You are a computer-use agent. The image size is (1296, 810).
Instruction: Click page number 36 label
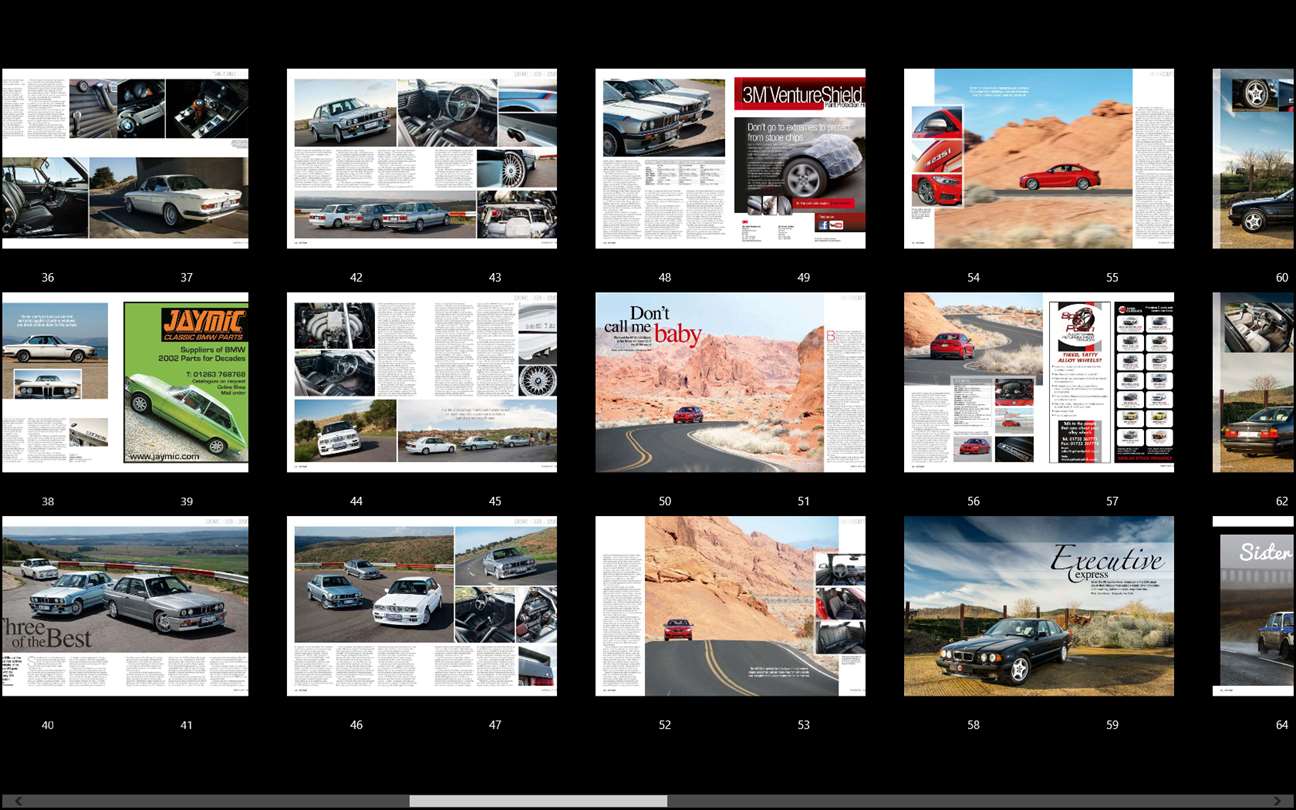pyautogui.click(x=48, y=278)
